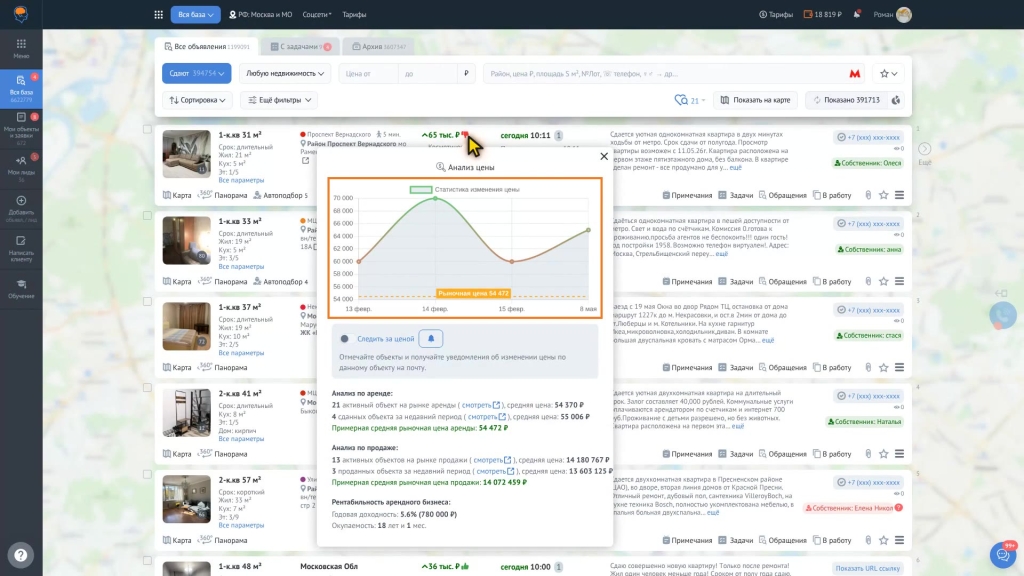Viewport: 1024px width, 576px height.
Task: Open hamburger menu of first listing
Action: pyautogui.click(x=899, y=195)
